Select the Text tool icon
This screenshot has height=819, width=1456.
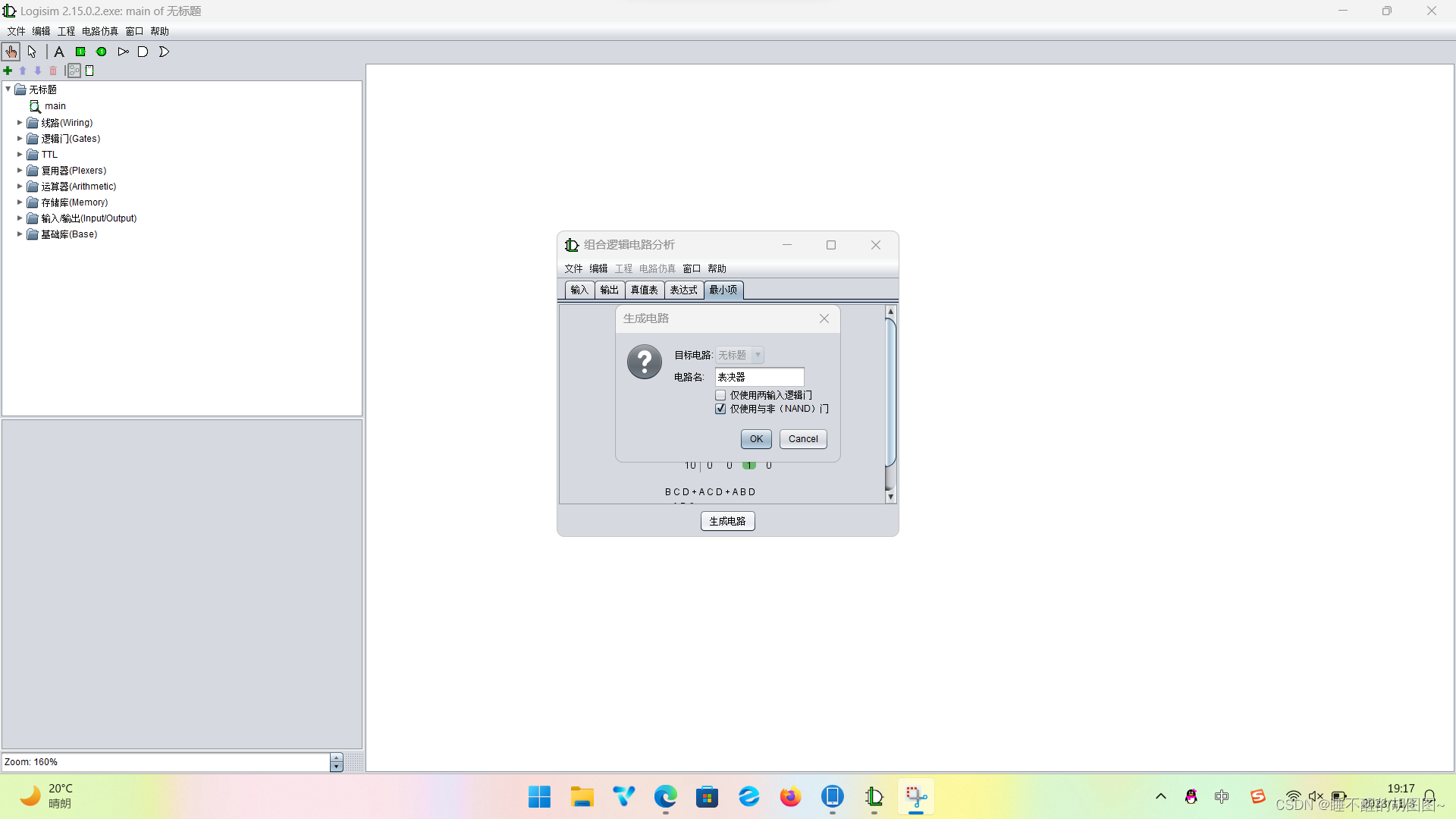click(59, 52)
